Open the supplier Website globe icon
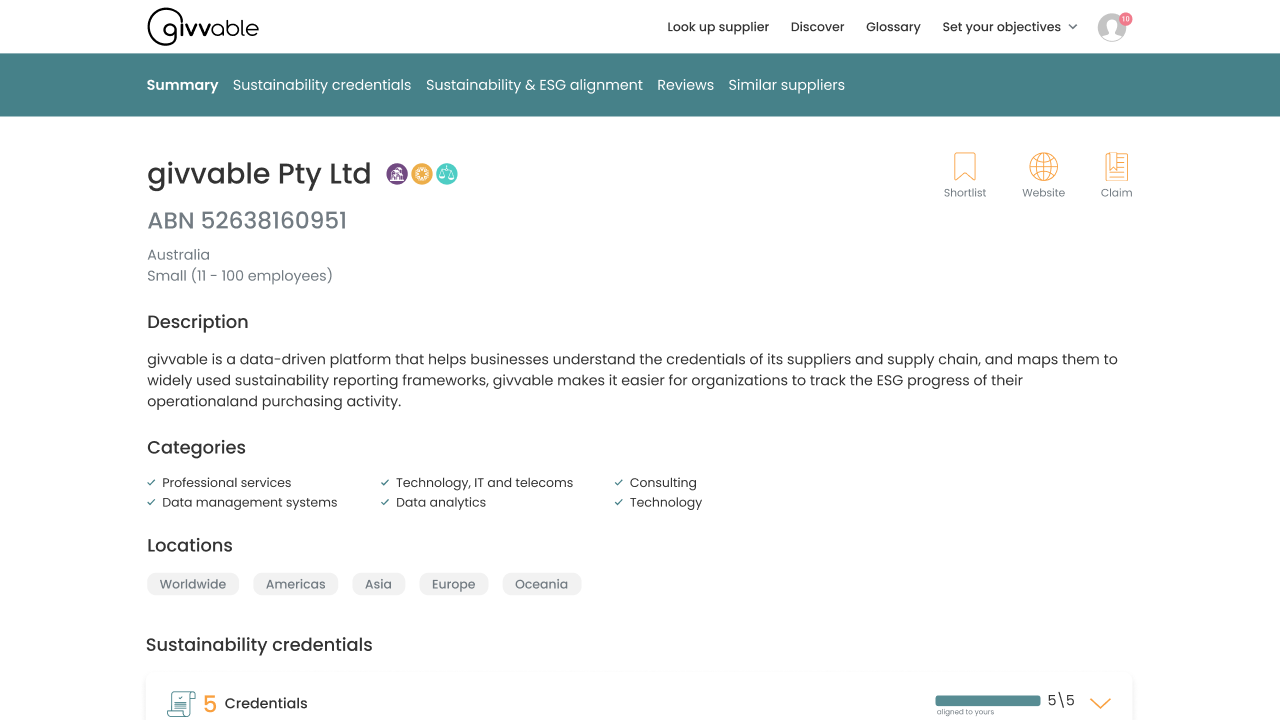This screenshot has height=720, width=1280. pyautogui.click(x=1043, y=166)
